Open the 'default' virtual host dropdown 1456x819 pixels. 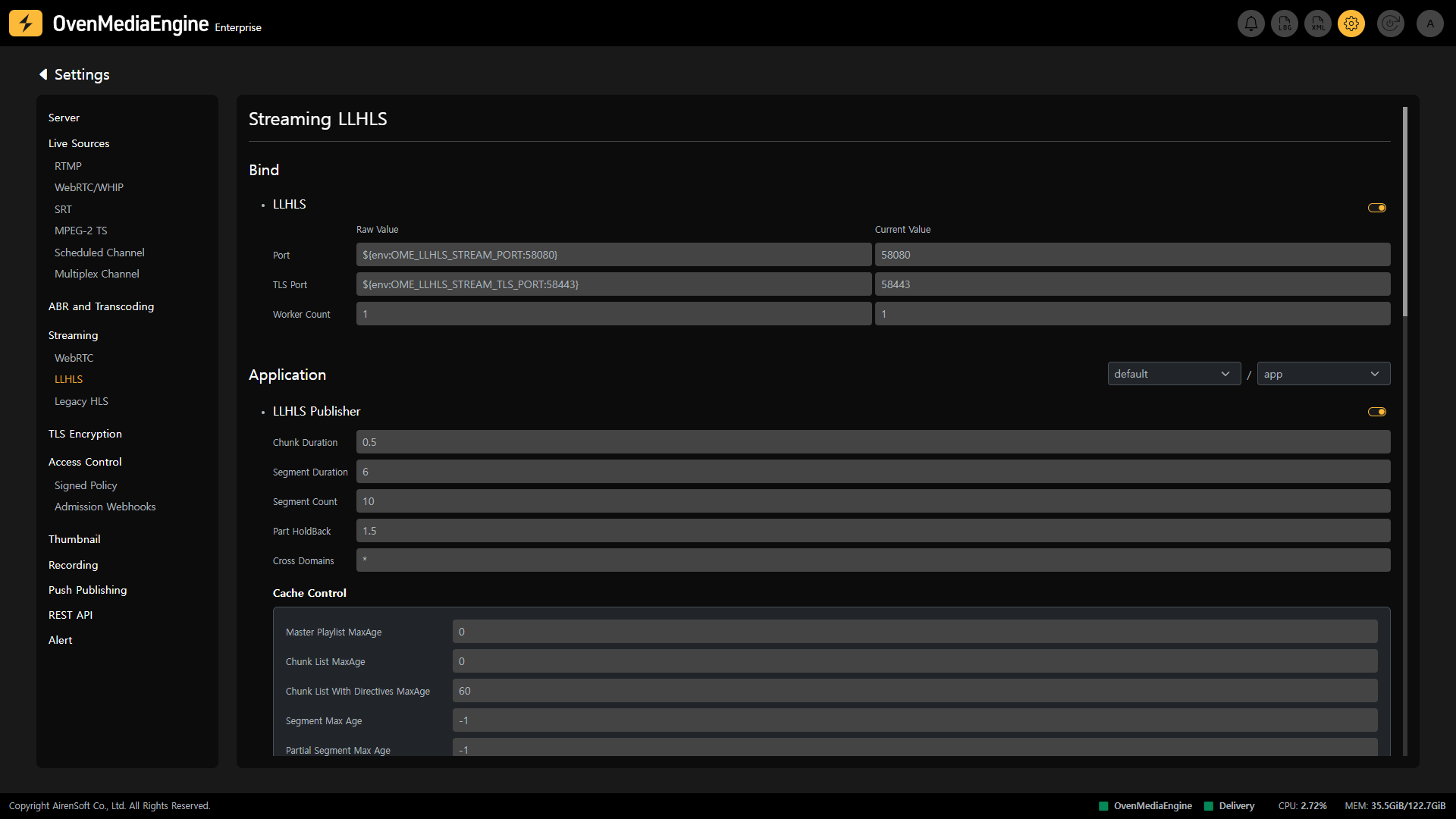(1173, 374)
